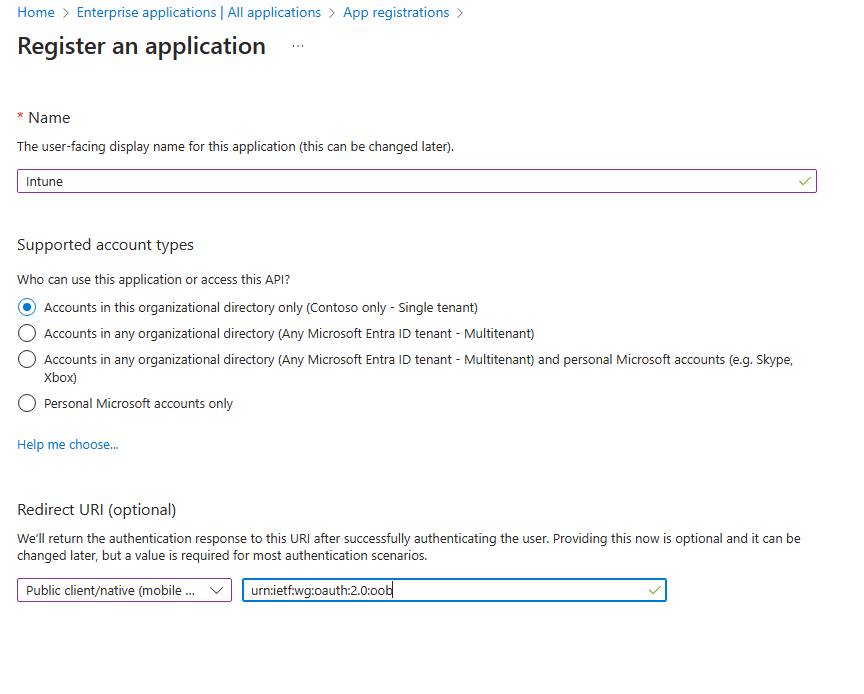
Task: Select Multitenant and personal Microsoft accounts option
Action: 27,359
